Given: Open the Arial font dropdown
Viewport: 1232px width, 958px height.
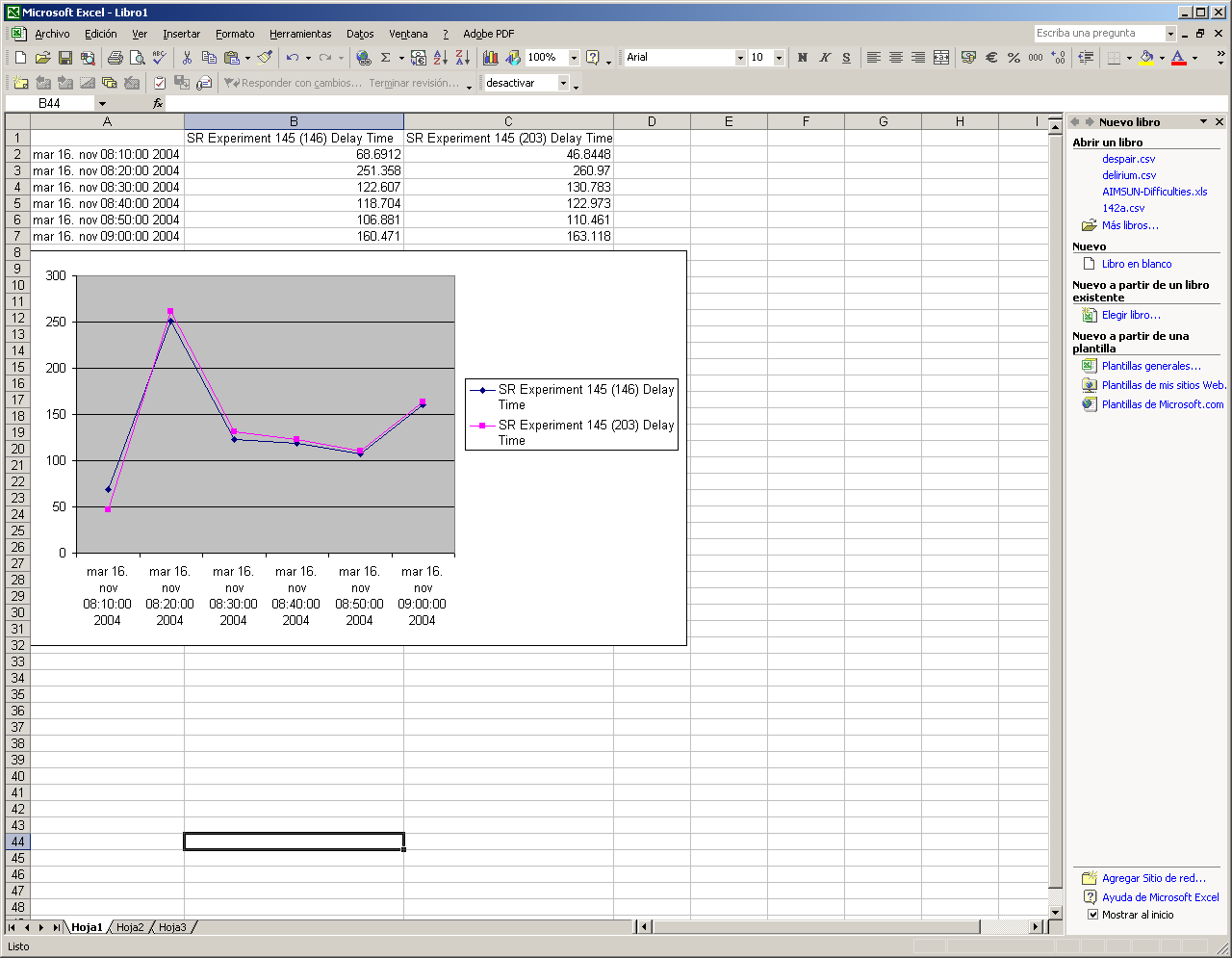Looking at the screenshot, I should pyautogui.click(x=738, y=58).
